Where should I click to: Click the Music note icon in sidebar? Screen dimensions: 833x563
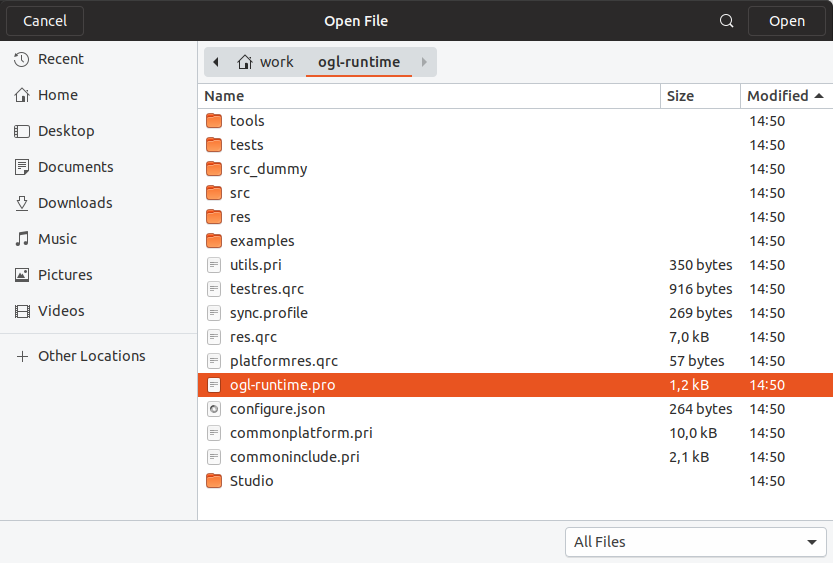(x=22, y=240)
